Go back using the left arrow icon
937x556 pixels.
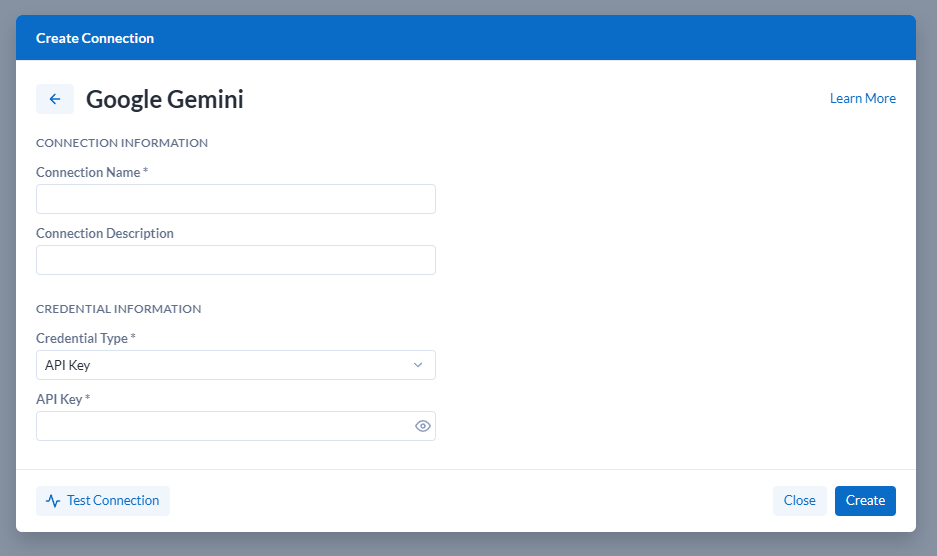[x=55, y=99]
